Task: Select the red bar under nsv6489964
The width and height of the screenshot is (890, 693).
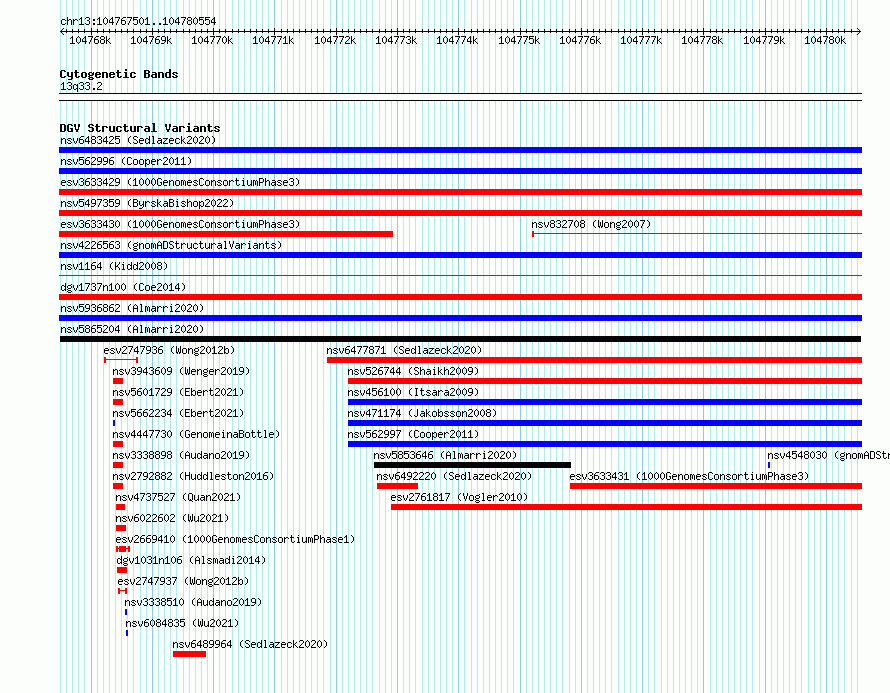Action: [190, 654]
